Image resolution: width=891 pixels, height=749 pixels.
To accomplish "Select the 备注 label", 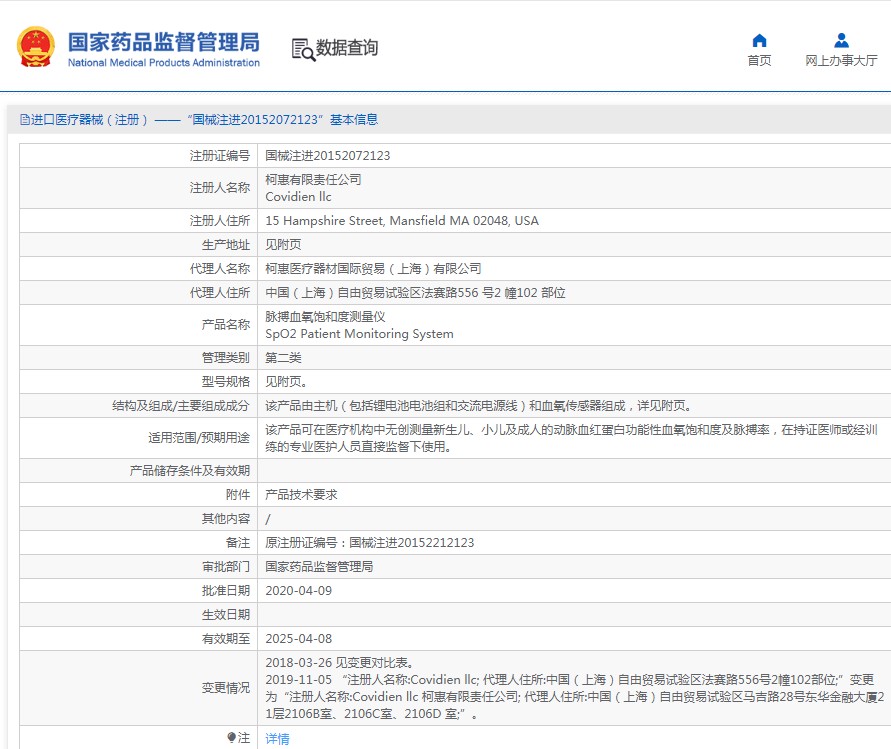I will 238,543.
